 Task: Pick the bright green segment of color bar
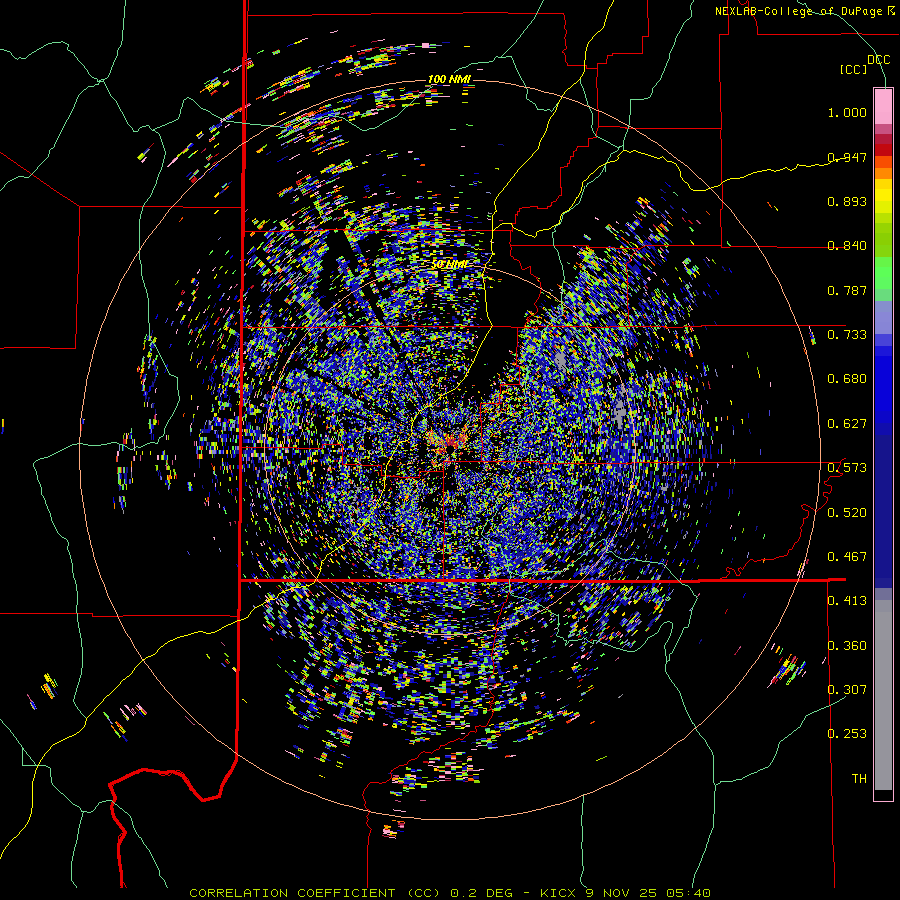(x=883, y=273)
